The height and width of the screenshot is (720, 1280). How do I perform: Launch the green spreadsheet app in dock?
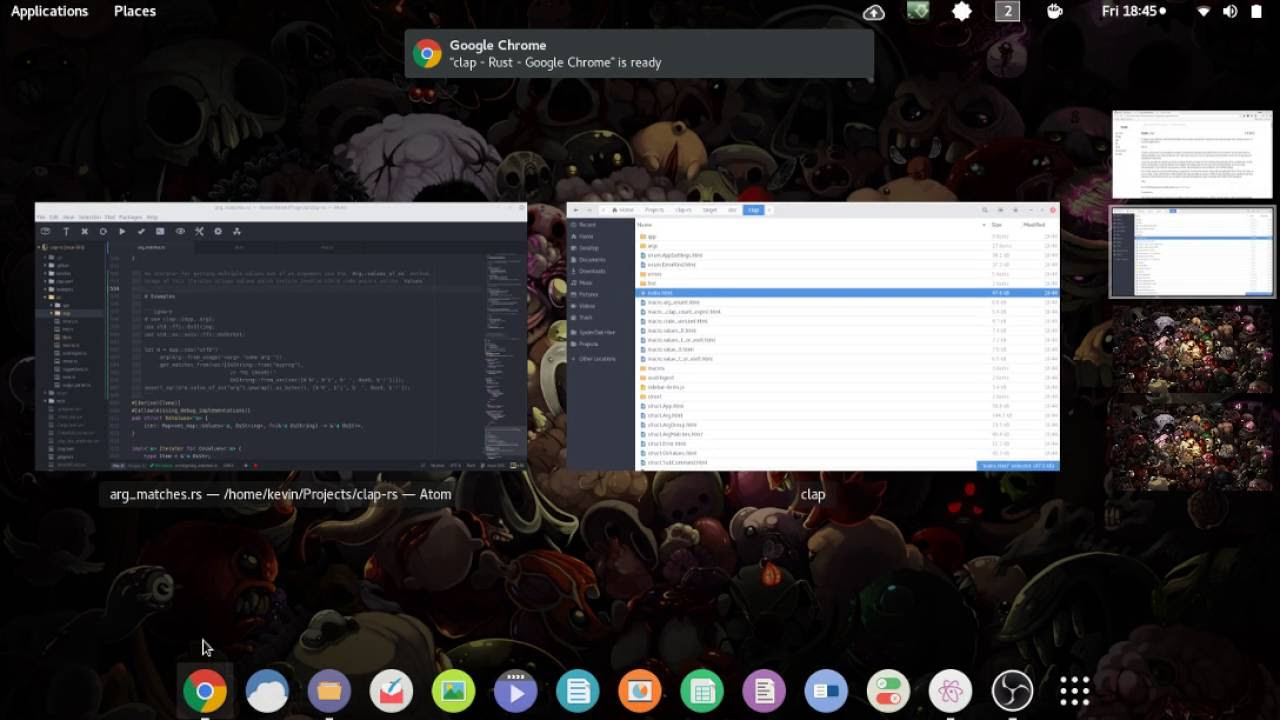[702, 691]
